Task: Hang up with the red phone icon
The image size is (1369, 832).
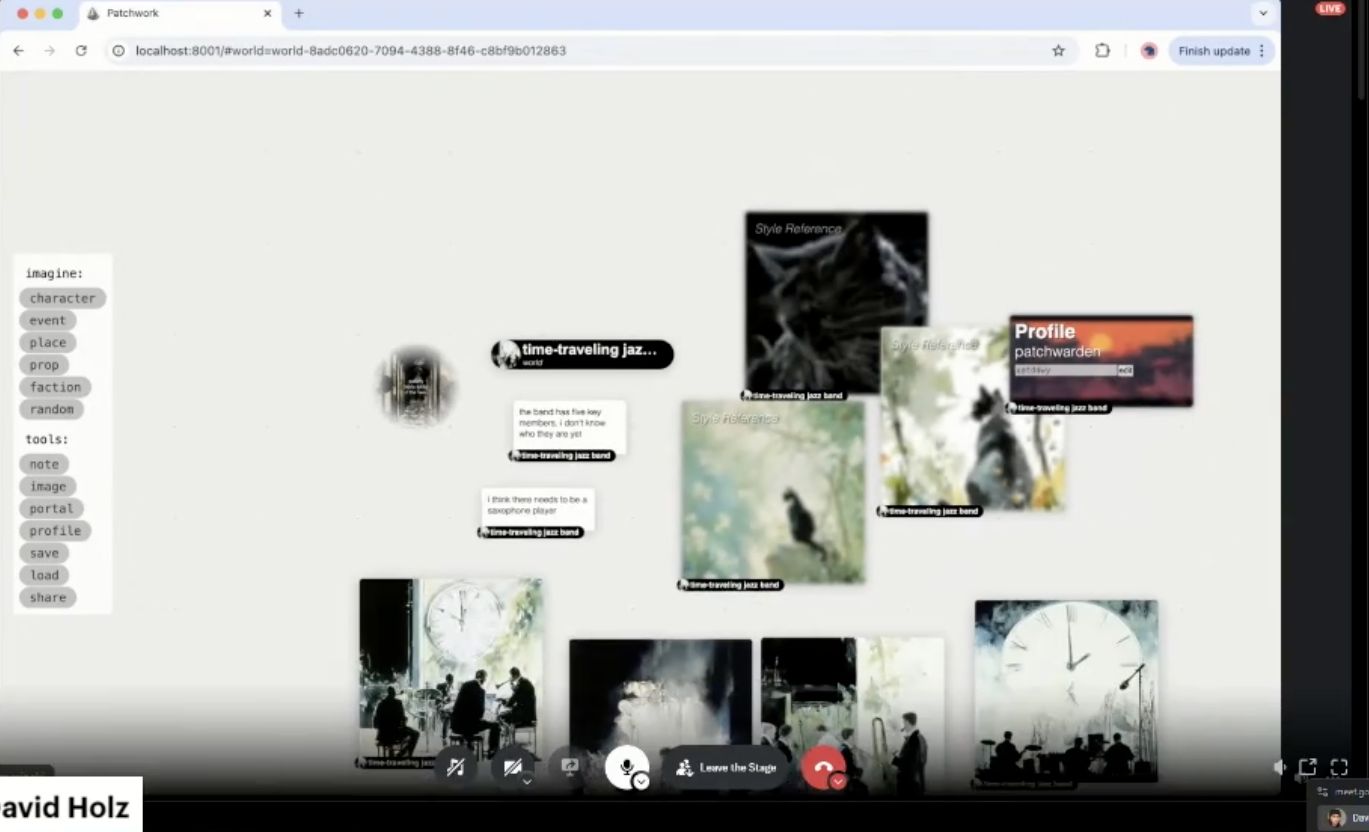Action: (x=822, y=767)
